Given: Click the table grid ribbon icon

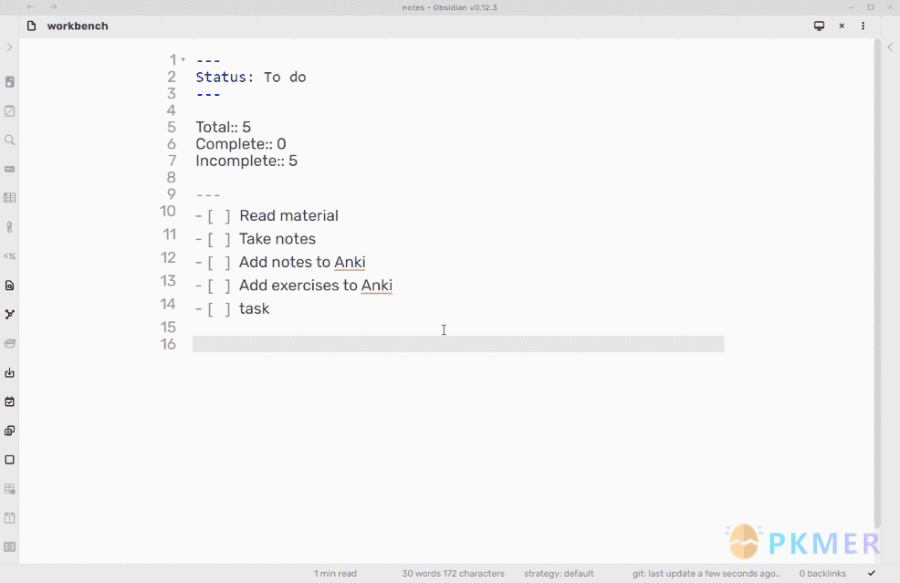Looking at the screenshot, I should tap(10, 198).
